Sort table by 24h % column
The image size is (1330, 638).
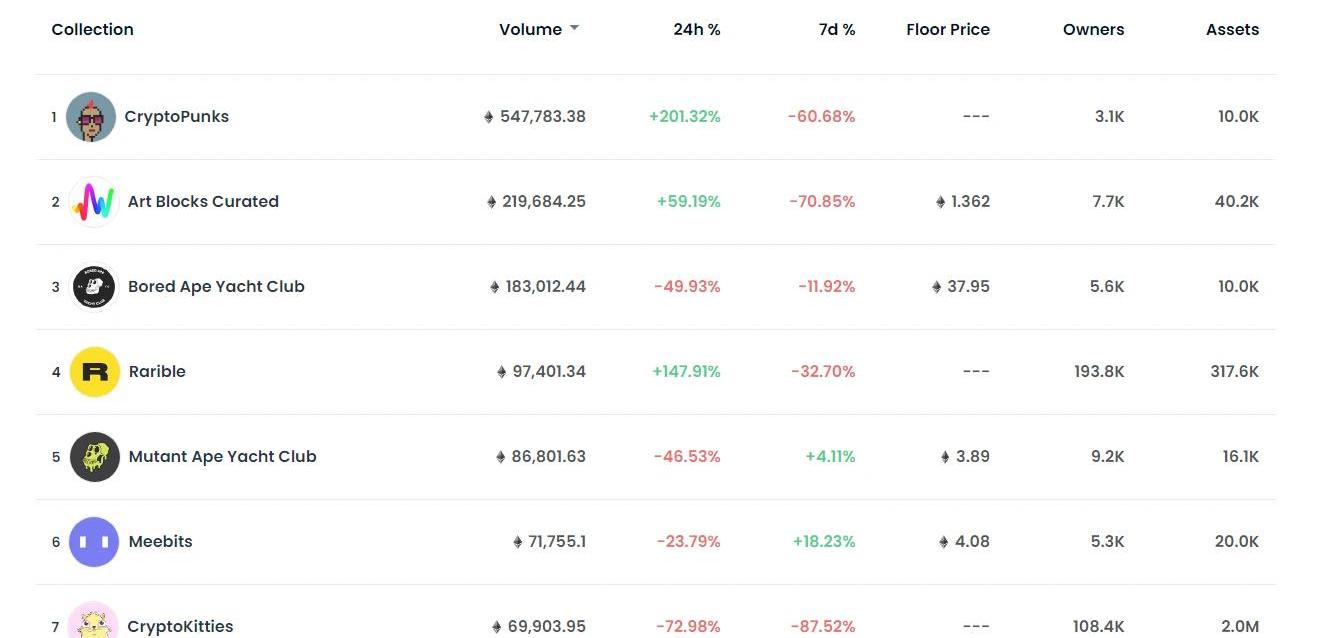pos(696,30)
